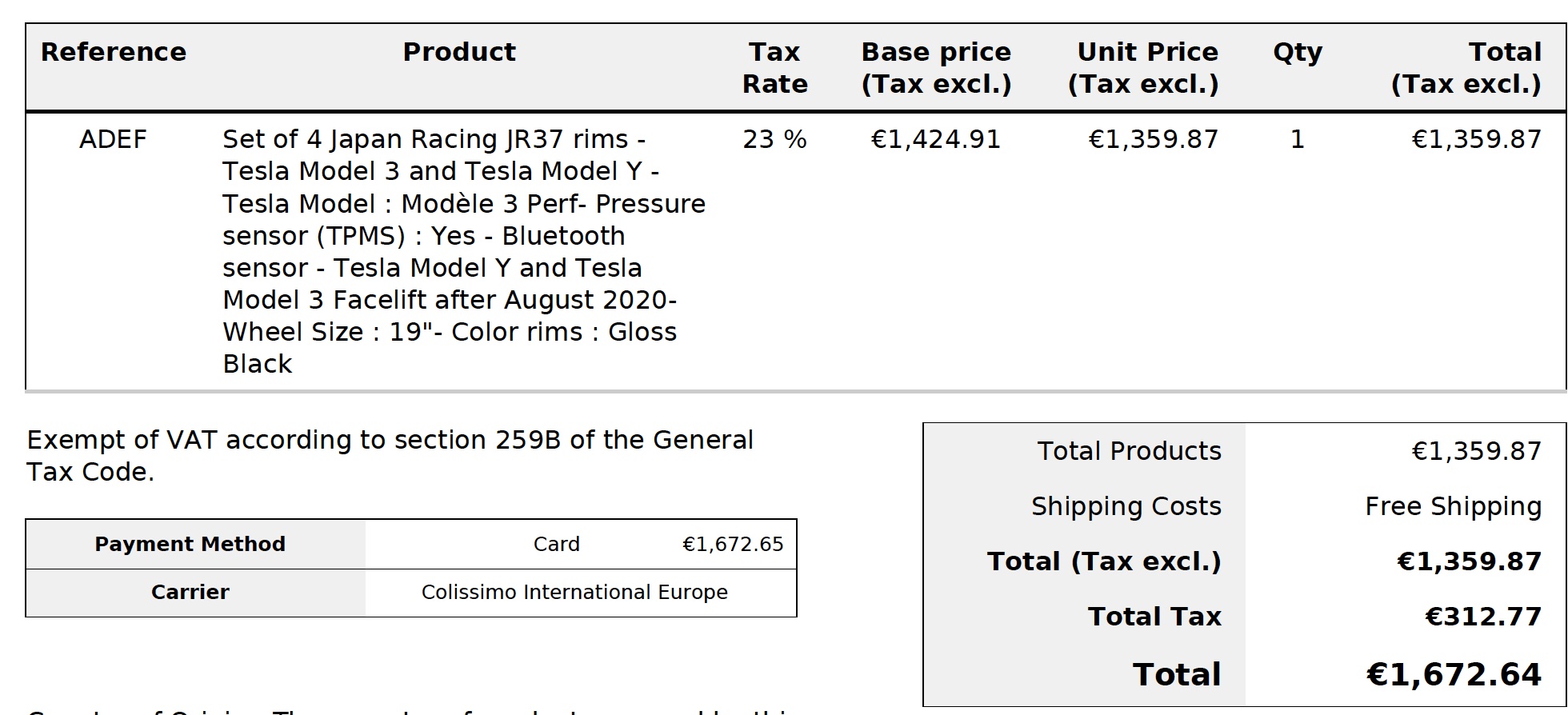Click the Total Tax amount €312.77
Screen dimensions: 1568x715
(1482, 617)
